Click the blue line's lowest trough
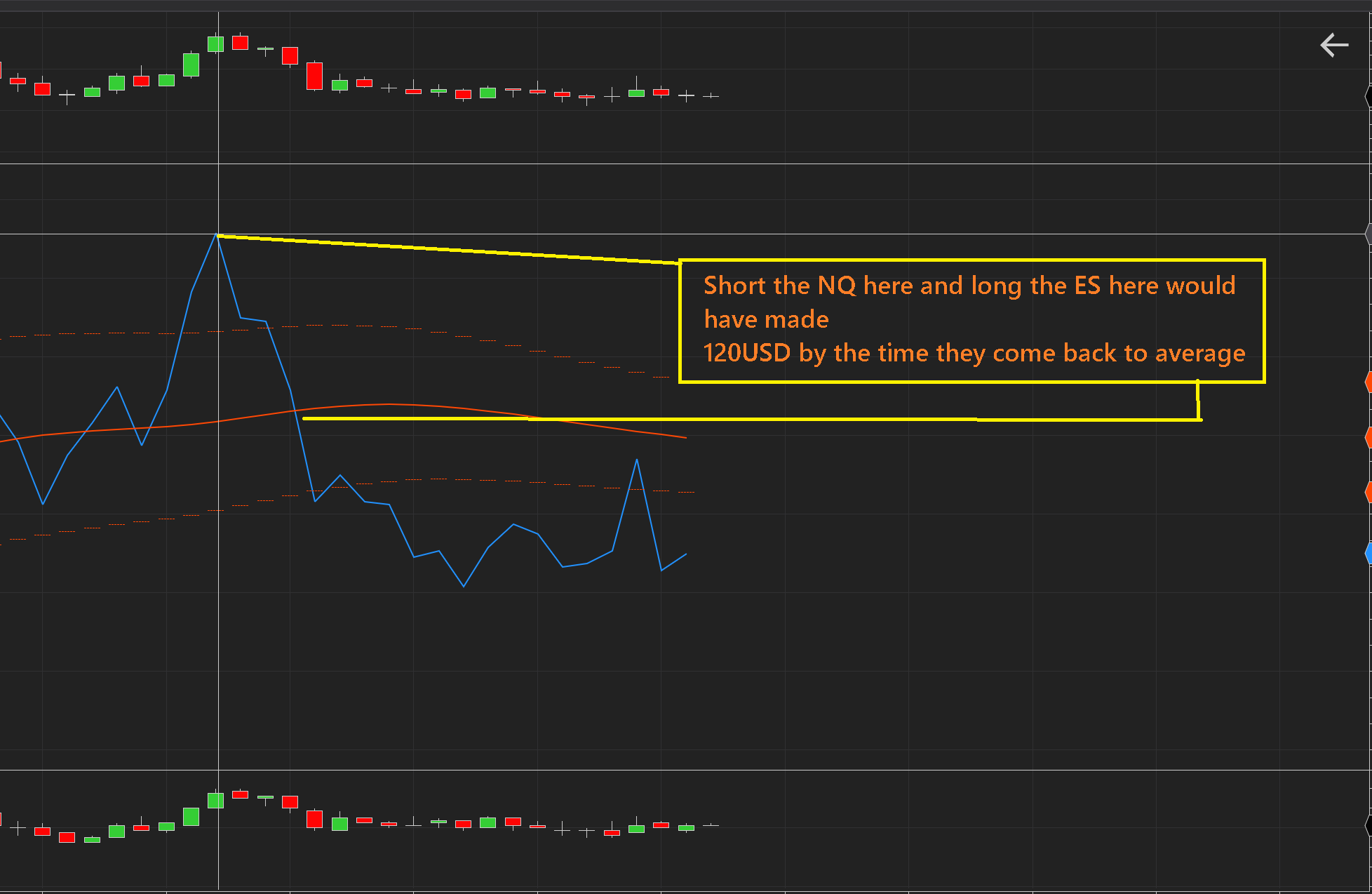 coord(464,585)
